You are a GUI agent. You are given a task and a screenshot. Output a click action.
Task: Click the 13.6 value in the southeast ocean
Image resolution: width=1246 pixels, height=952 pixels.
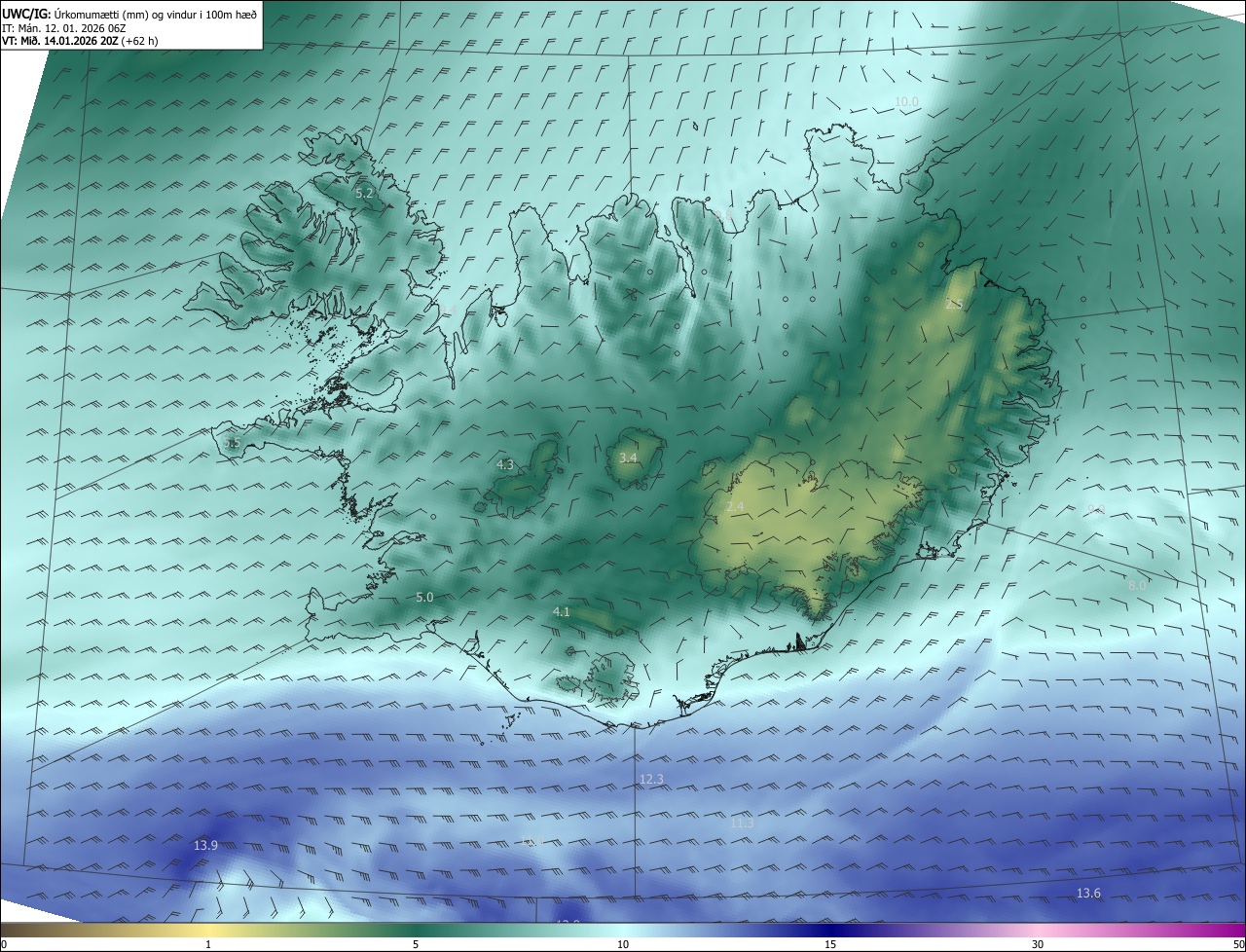[1088, 894]
